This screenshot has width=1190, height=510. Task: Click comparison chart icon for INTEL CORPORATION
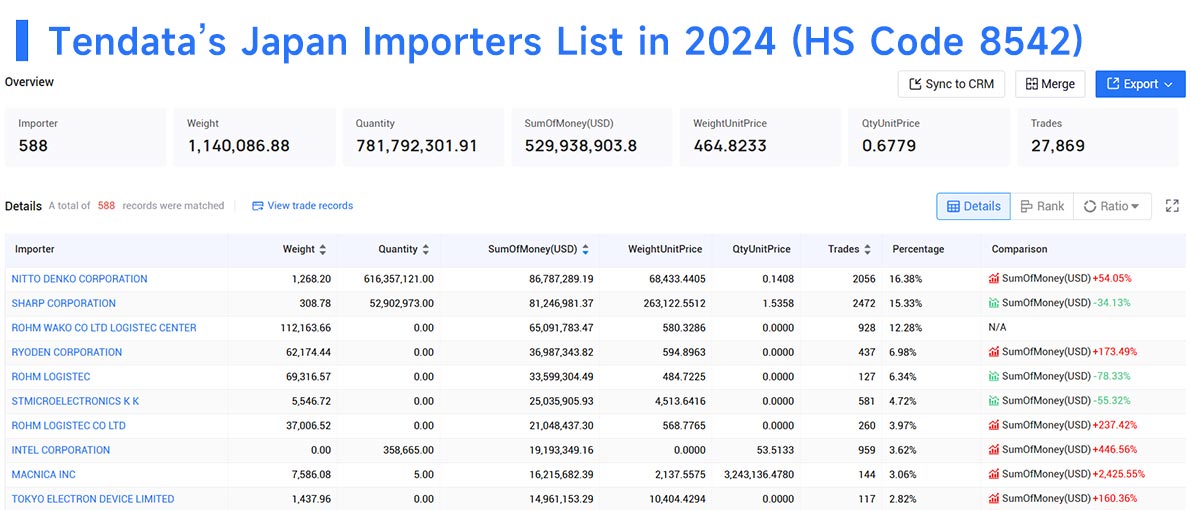coord(993,450)
